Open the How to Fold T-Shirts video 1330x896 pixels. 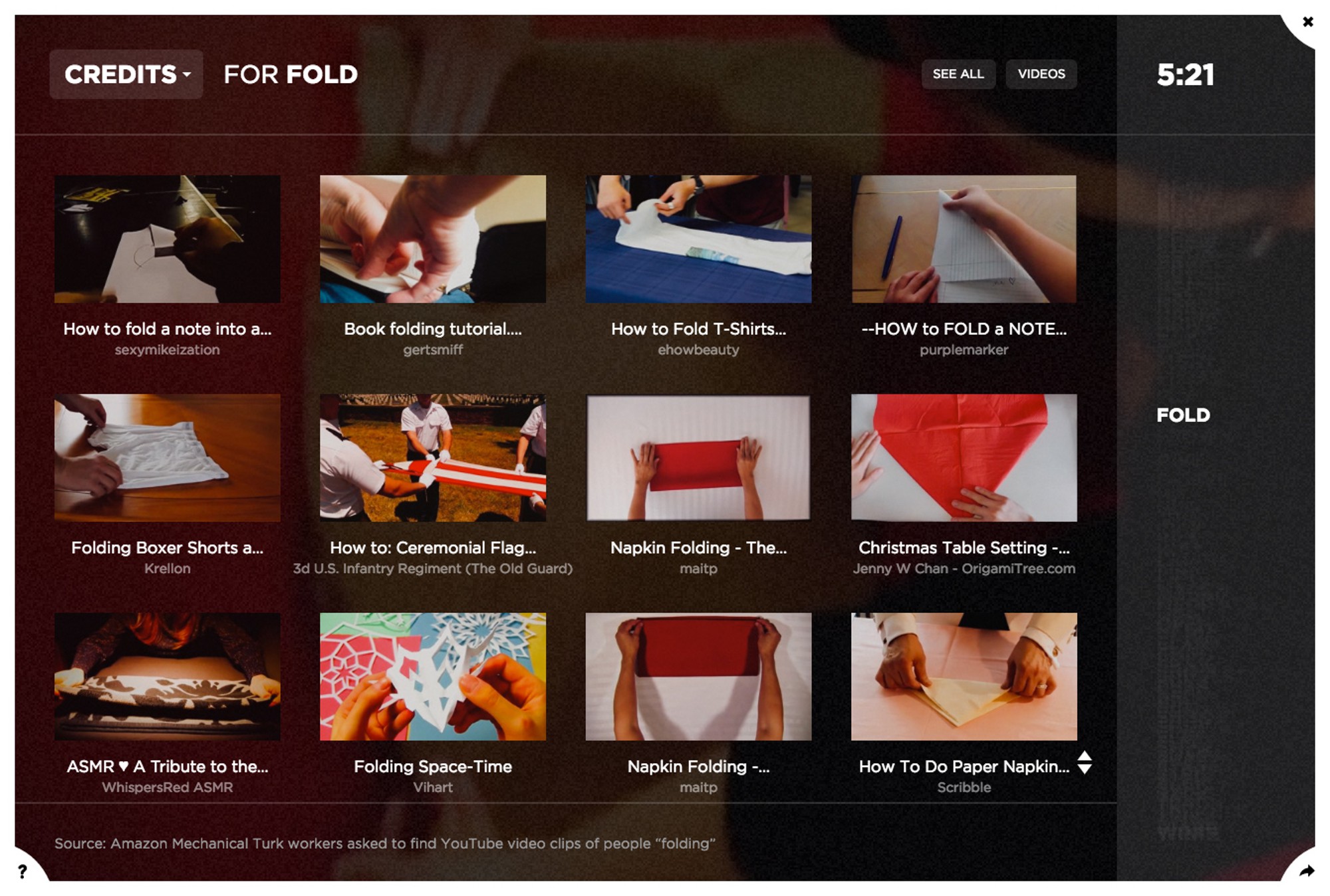[698, 239]
